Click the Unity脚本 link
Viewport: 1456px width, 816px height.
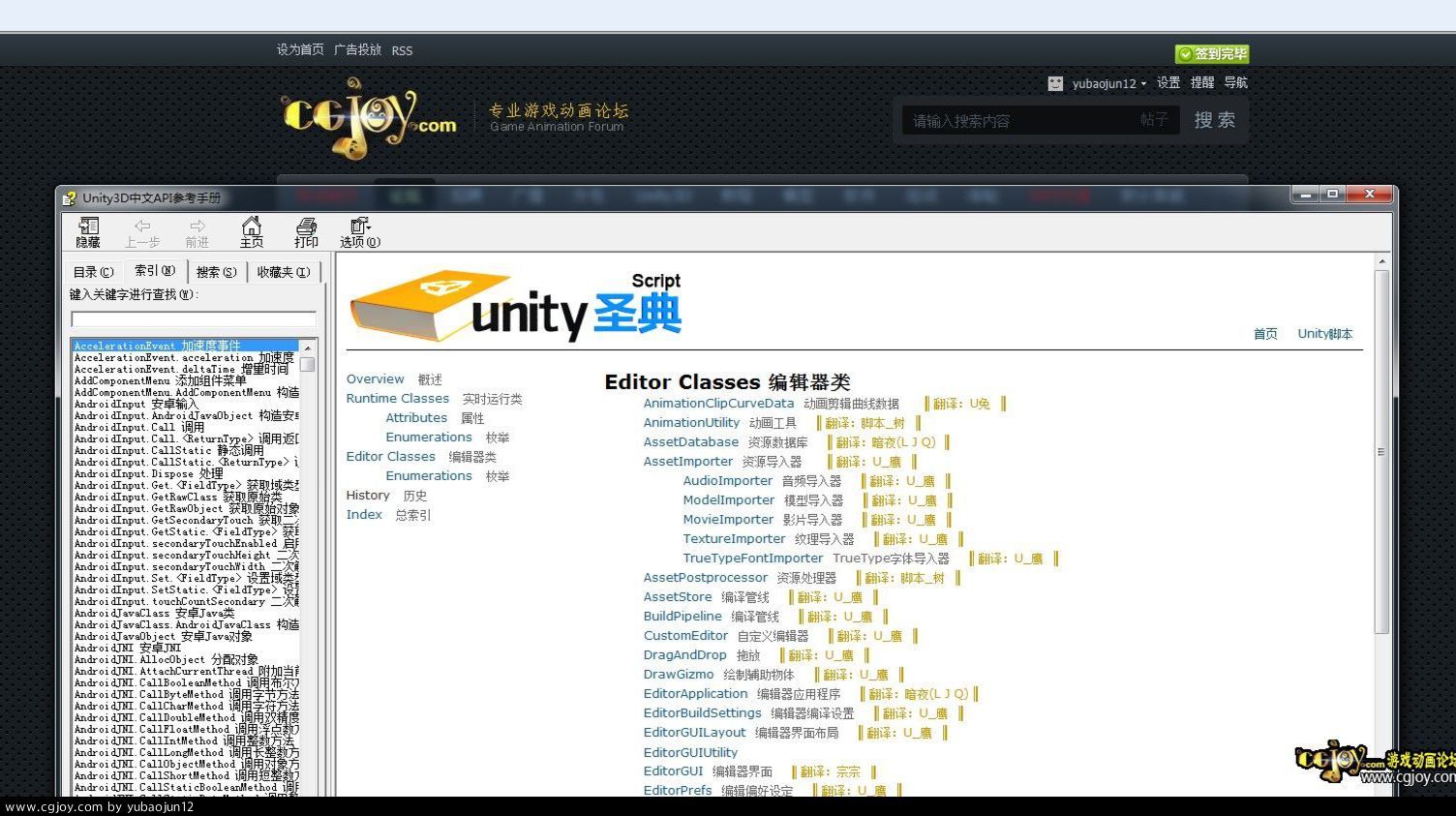coord(1325,334)
